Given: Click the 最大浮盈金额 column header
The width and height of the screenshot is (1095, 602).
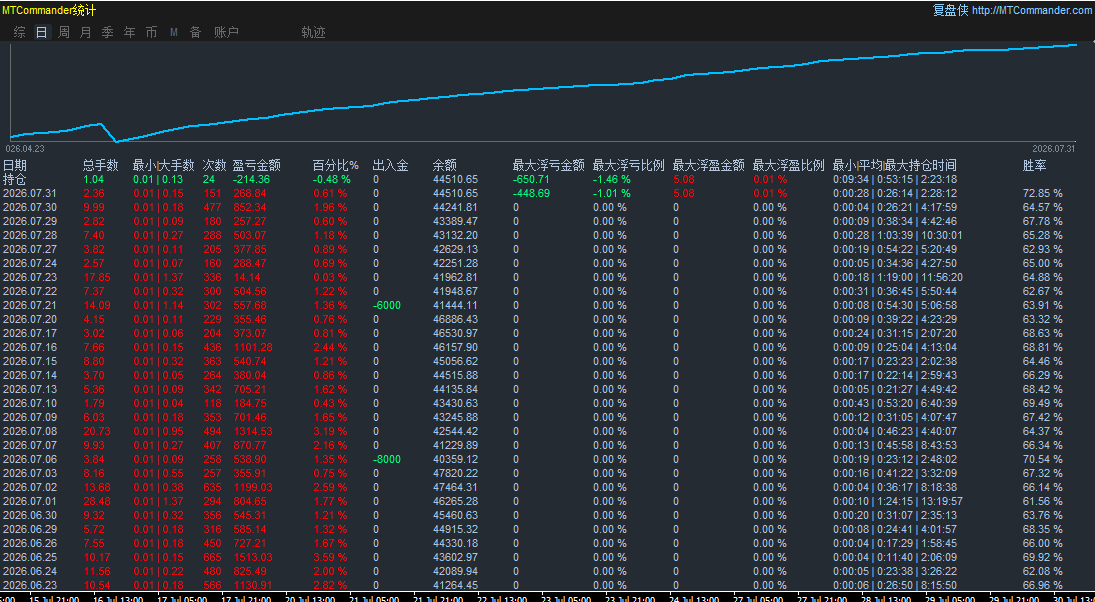Looking at the screenshot, I should 708,166.
